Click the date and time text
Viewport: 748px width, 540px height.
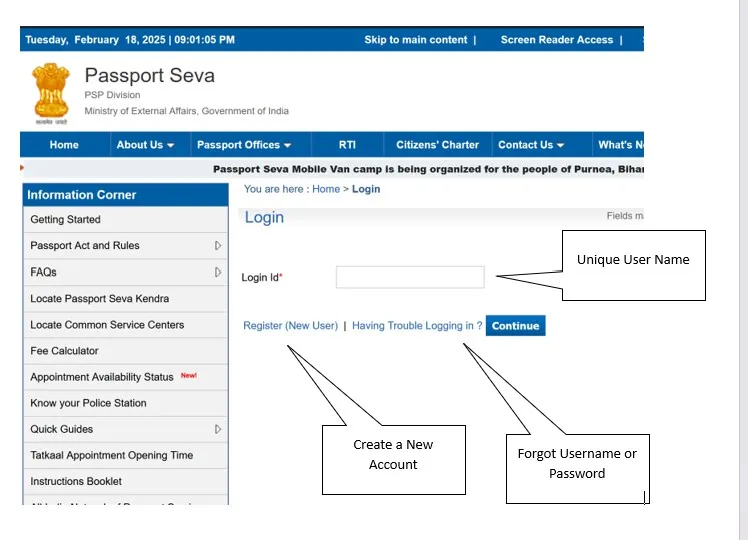tap(130, 40)
